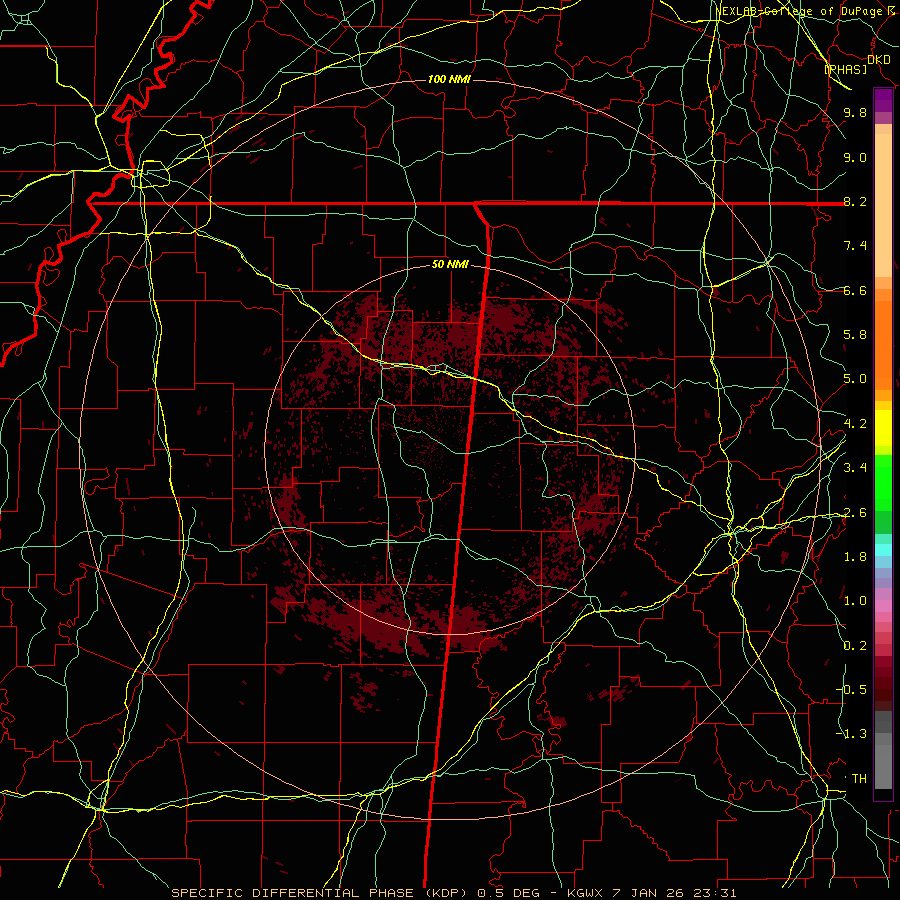The image size is (900, 900).
Task: Pick the bright green color scale segment
Action: (x=883, y=483)
